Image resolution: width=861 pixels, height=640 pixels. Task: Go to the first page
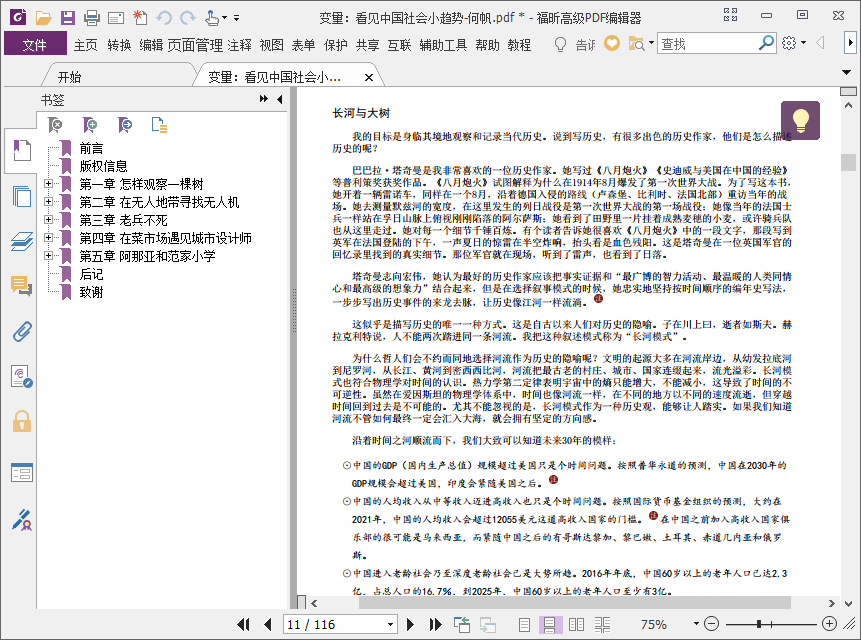tap(243, 624)
